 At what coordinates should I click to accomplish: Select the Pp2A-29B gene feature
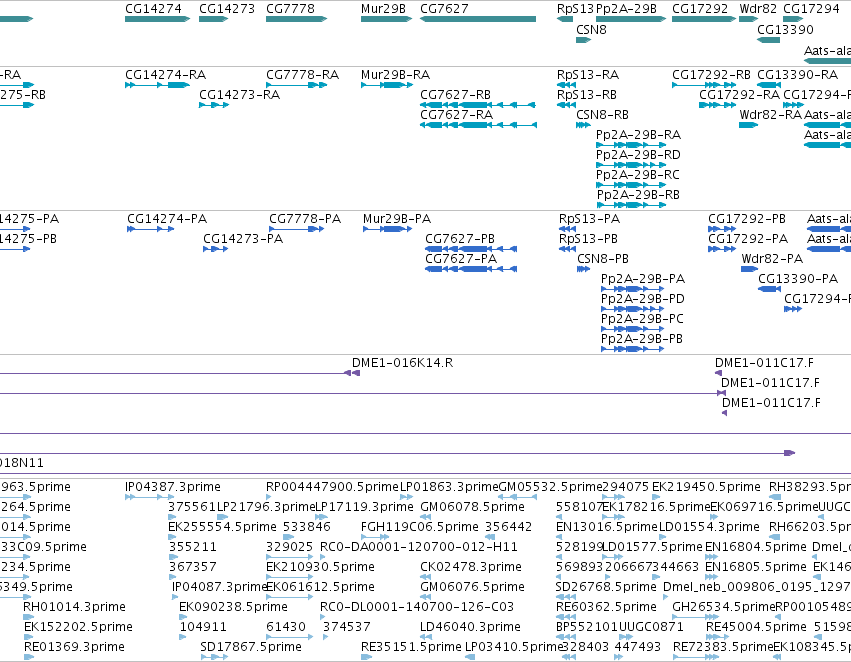631,19
